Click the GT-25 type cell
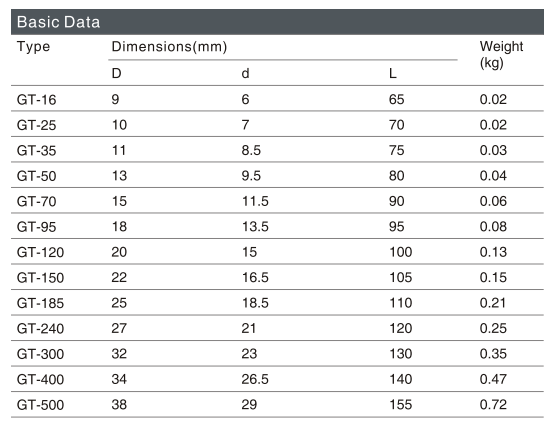The image size is (557, 426). tap(37, 125)
